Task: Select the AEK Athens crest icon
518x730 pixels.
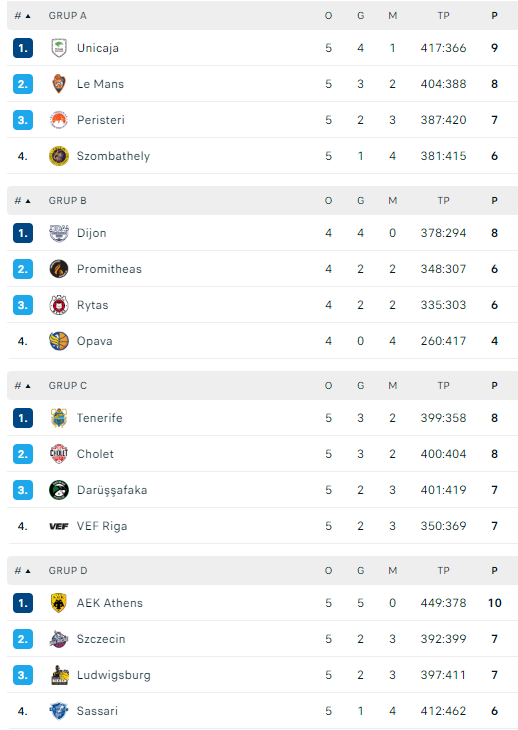Action: [x=59, y=603]
